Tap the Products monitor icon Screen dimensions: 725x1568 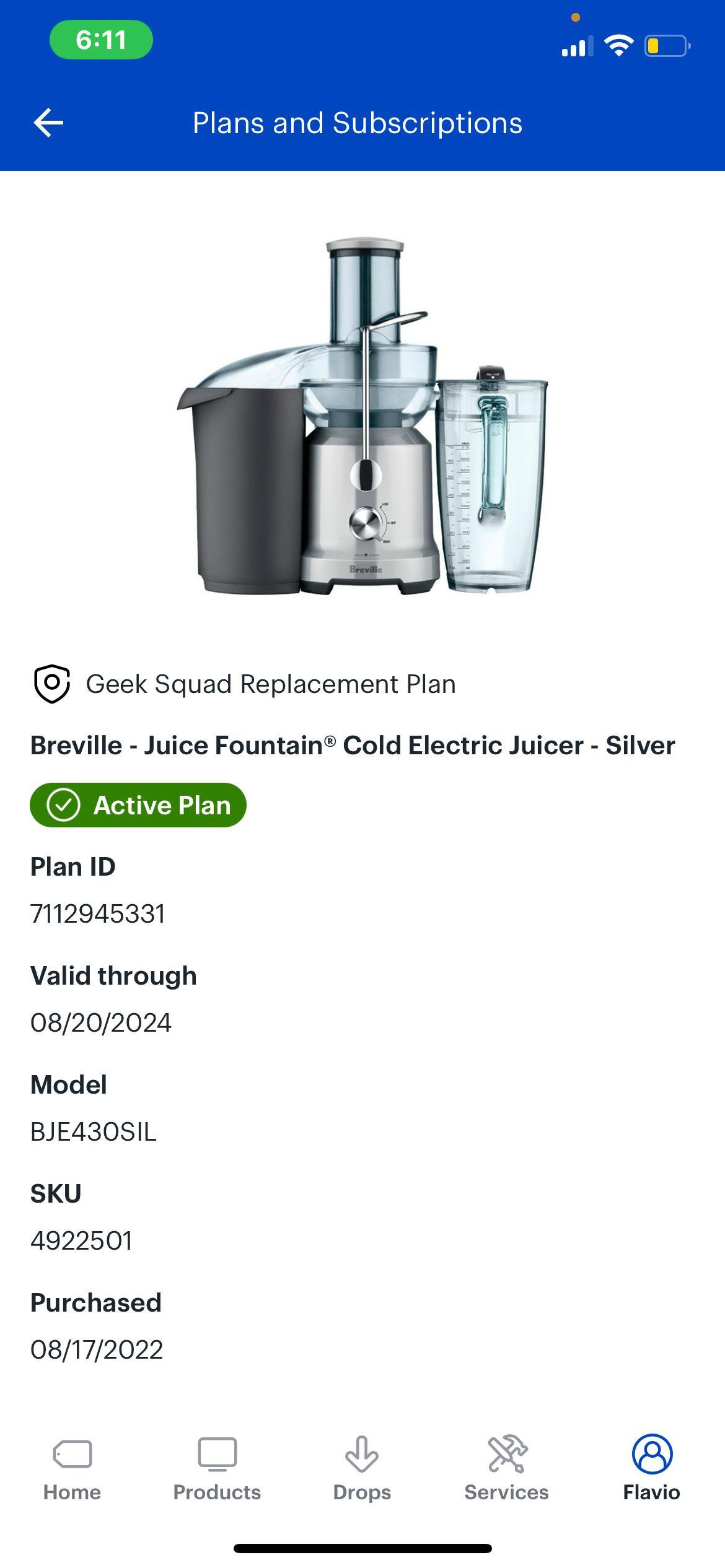click(x=217, y=1453)
